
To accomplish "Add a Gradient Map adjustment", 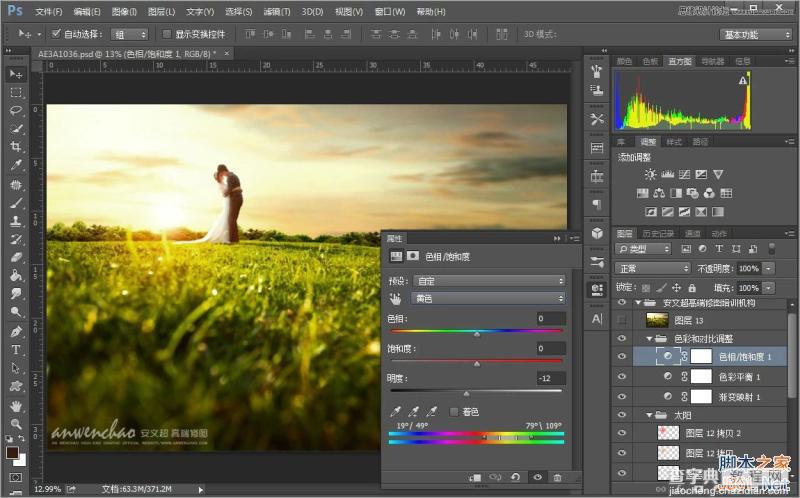I will (718, 212).
